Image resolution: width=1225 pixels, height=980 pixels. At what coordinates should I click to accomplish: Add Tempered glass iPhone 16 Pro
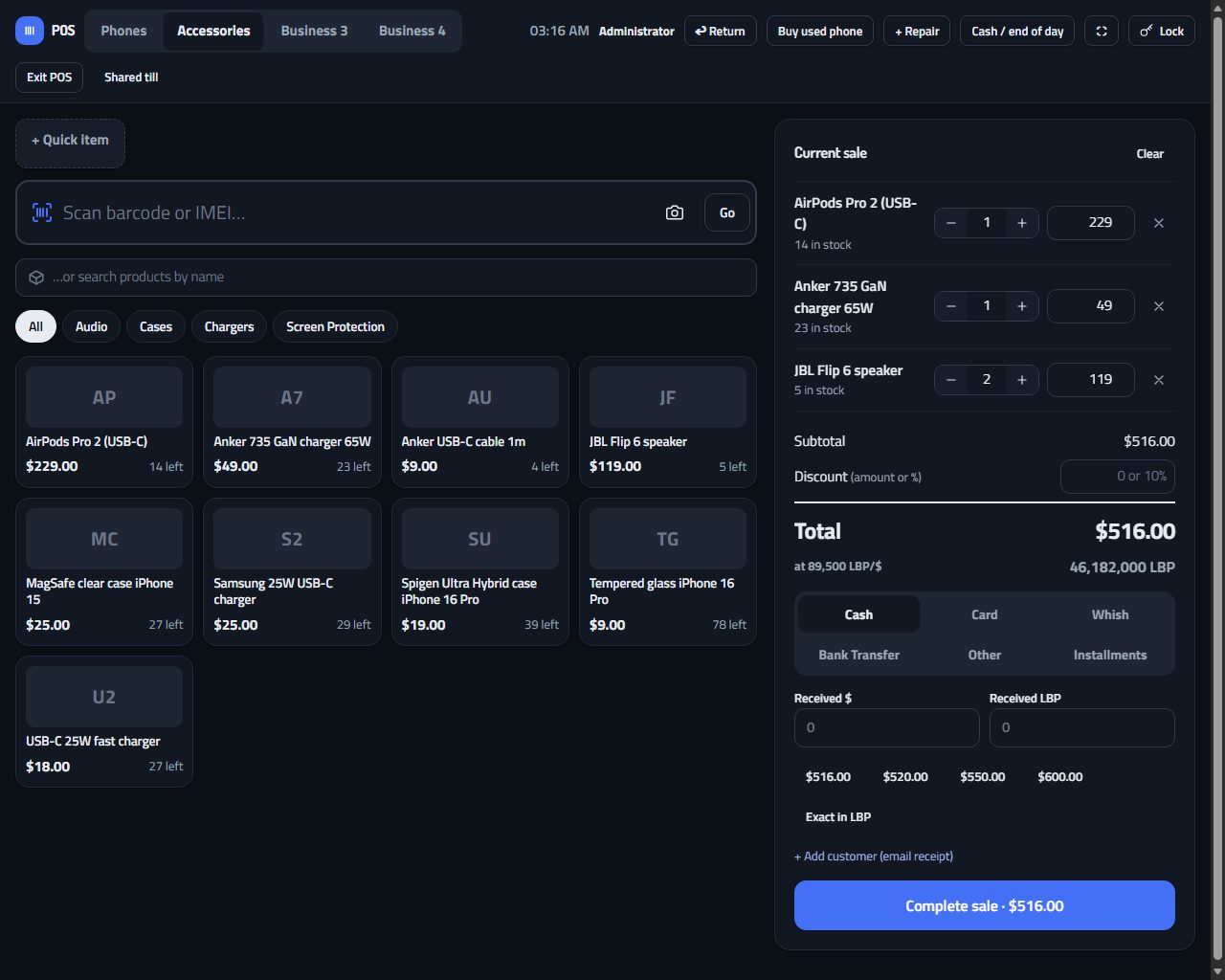point(668,572)
